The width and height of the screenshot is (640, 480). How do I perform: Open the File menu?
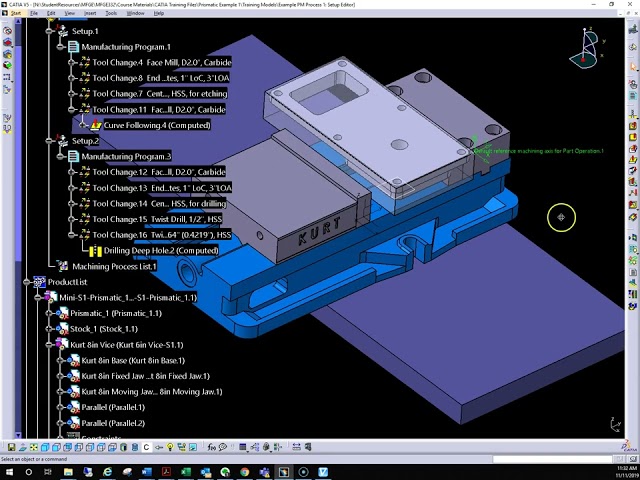[x=34, y=13]
